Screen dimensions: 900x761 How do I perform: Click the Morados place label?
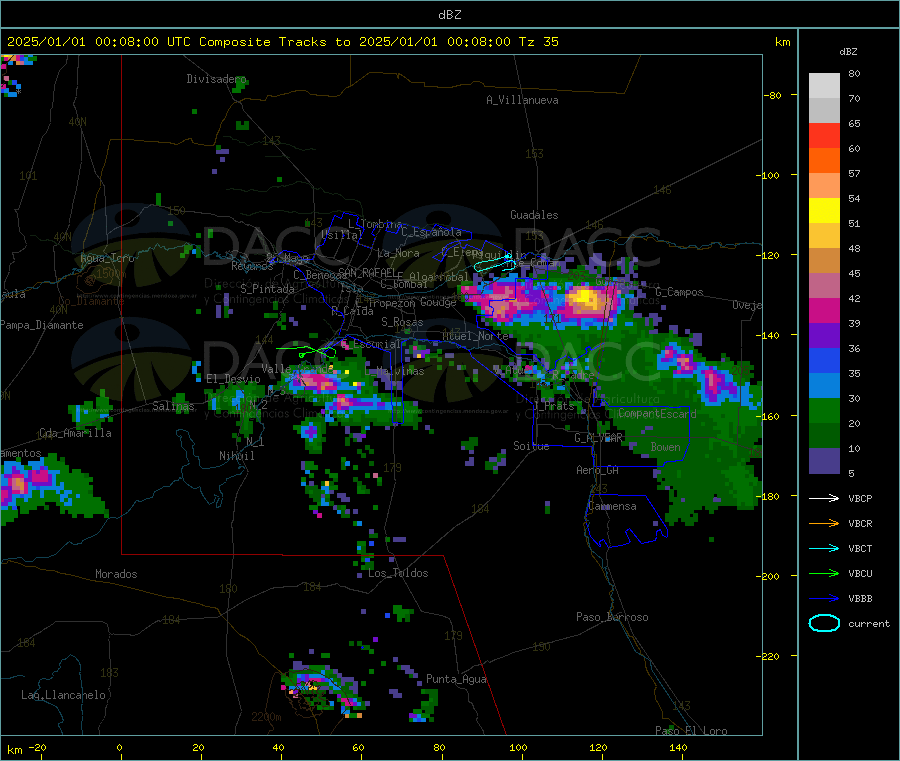[x=116, y=574]
